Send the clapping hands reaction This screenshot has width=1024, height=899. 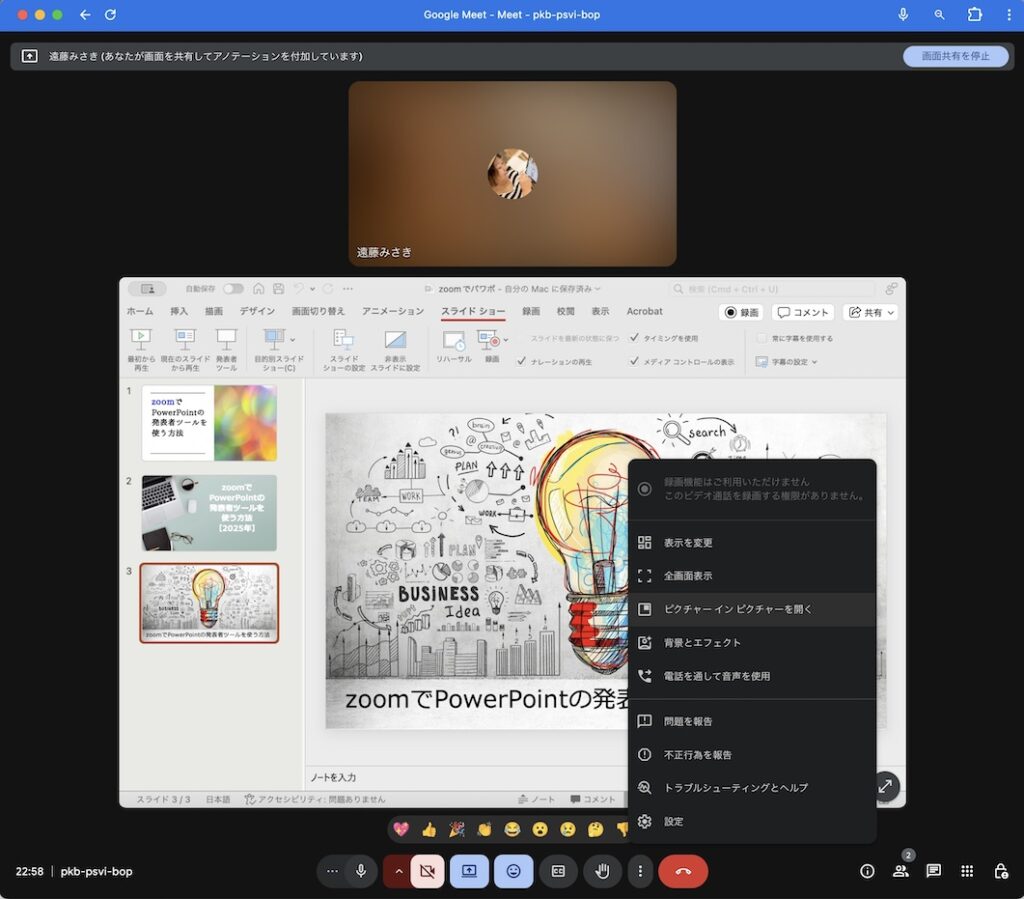(485, 829)
